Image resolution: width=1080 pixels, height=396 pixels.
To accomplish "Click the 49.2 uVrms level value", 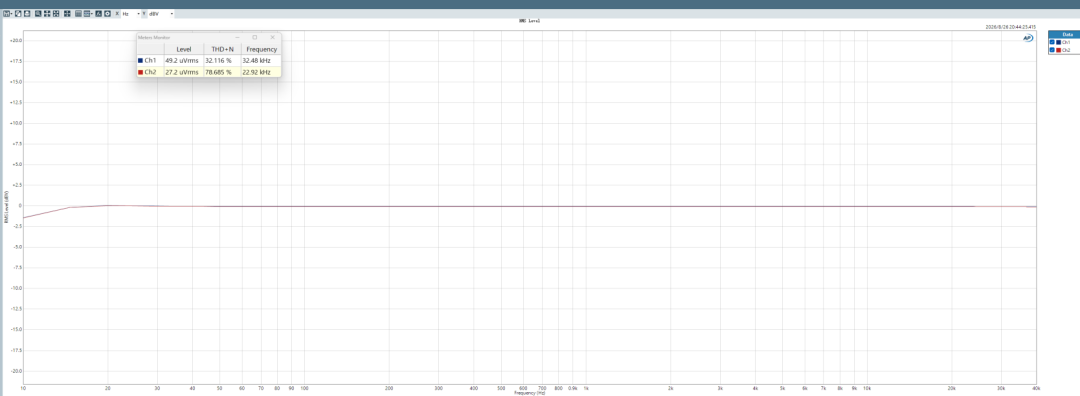I will [x=182, y=61].
